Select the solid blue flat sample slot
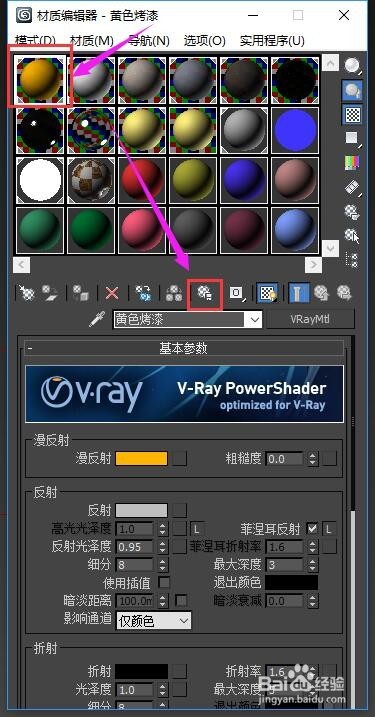The width and height of the screenshot is (375, 717). coord(295,130)
